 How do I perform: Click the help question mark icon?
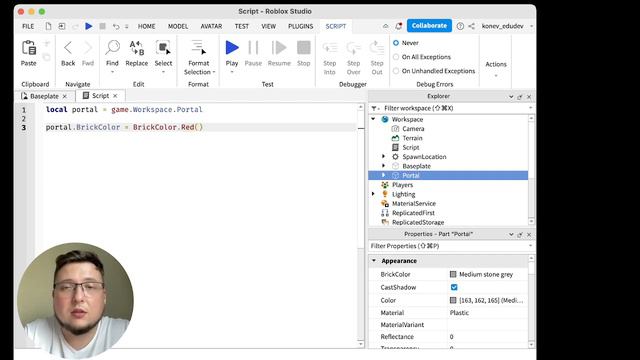pyautogui.click(x=460, y=26)
